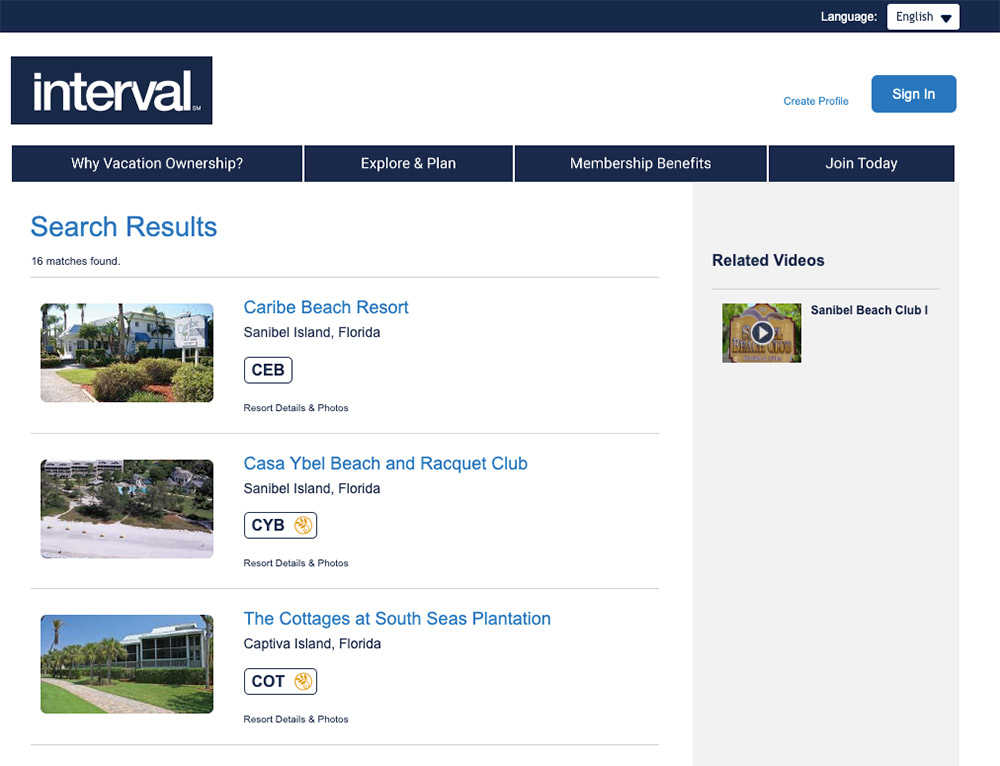
Task: Open the Language dropdown
Action: (x=923, y=17)
